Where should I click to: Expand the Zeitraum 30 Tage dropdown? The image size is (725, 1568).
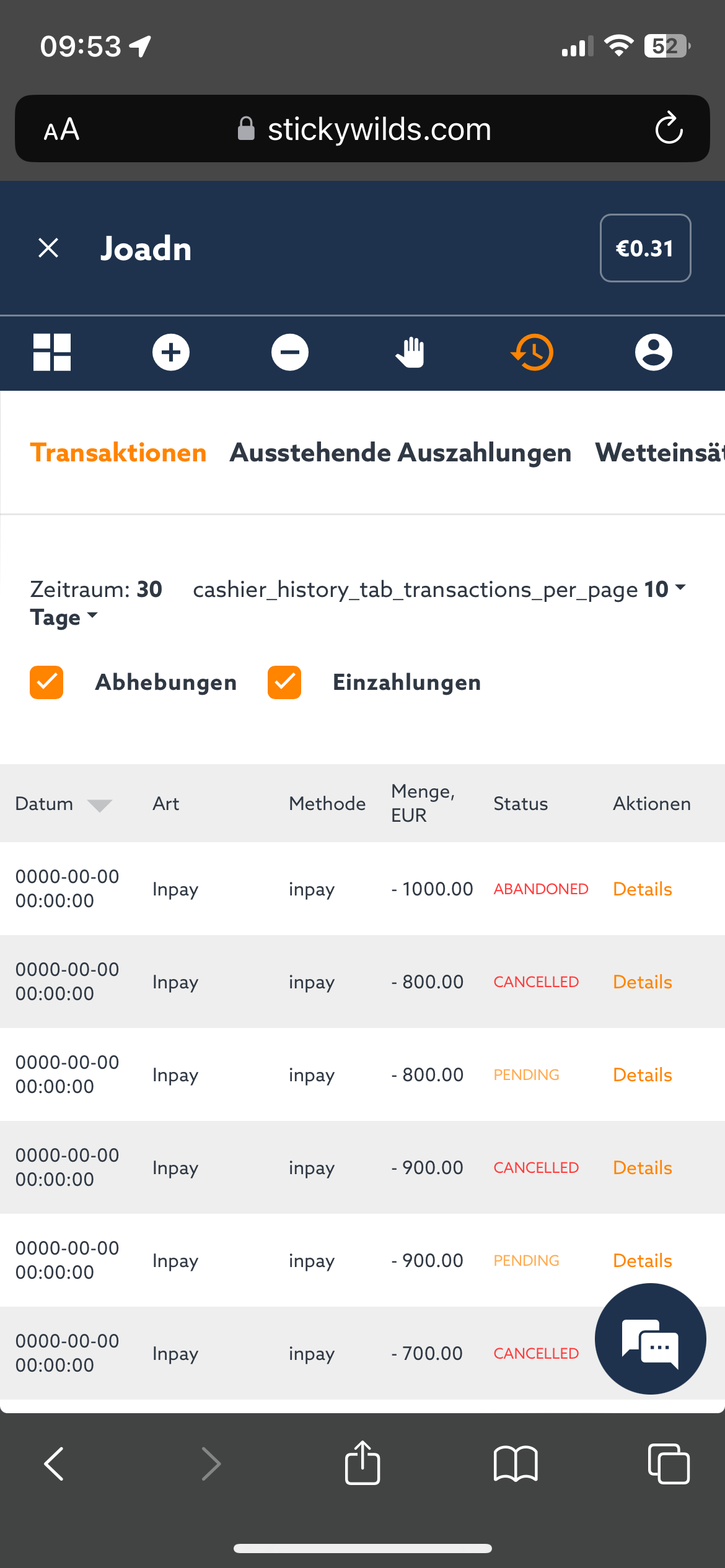pyautogui.click(x=64, y=617)
